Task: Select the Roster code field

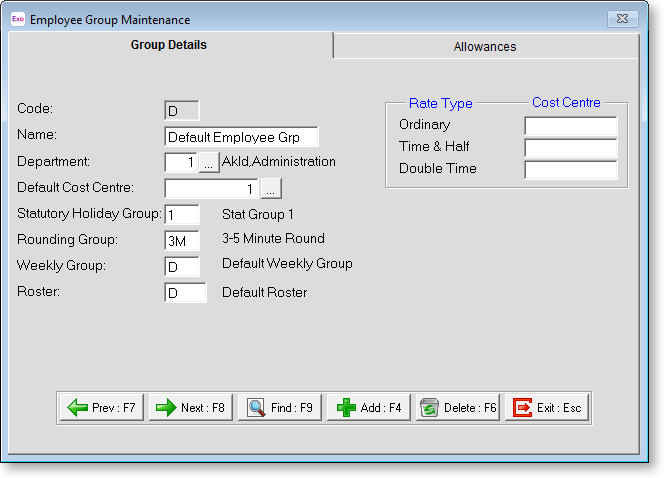Action: point(185,293)
